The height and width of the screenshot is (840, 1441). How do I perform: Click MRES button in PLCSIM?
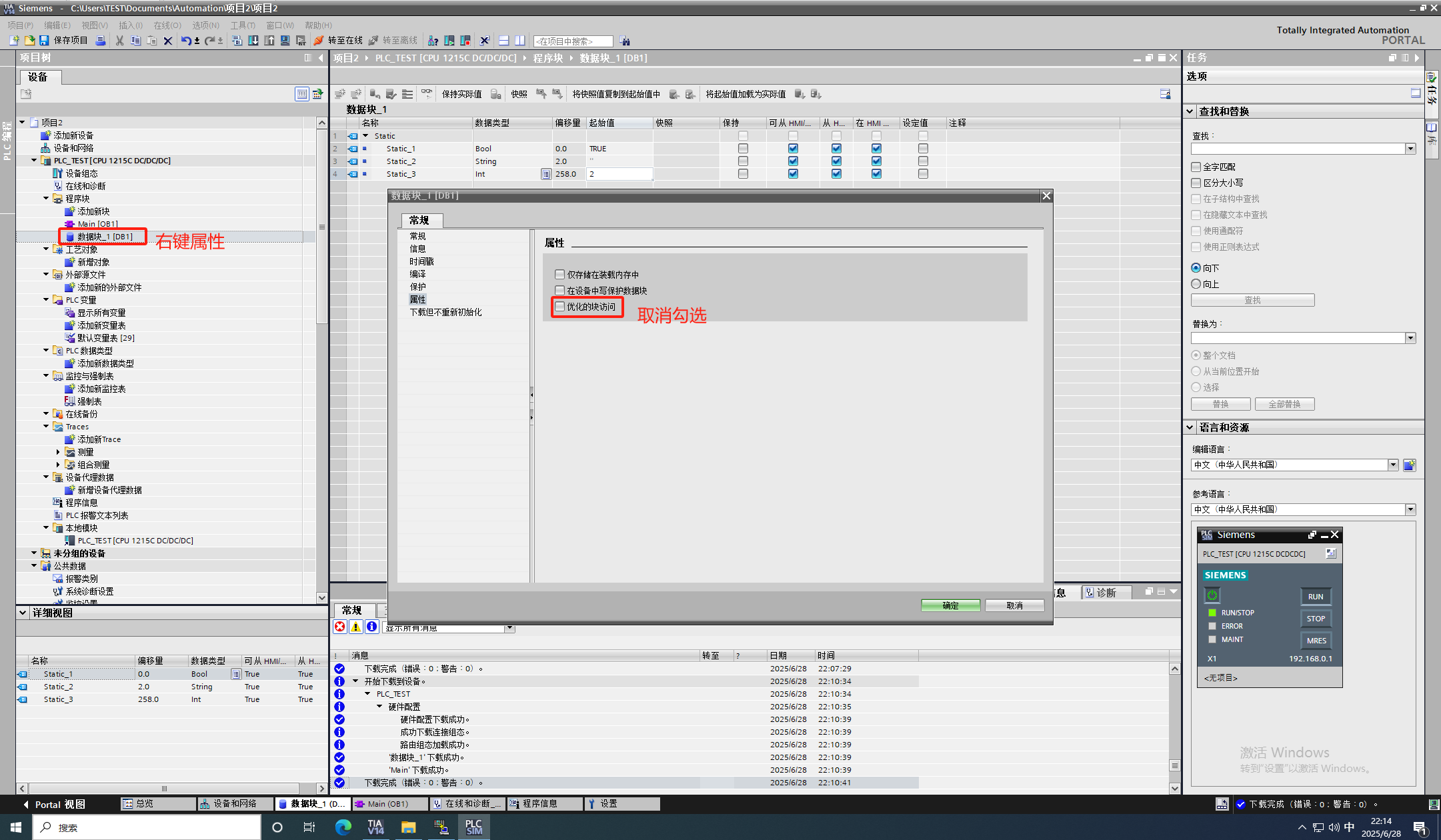pyautogui.click(x=1316, y=641)
